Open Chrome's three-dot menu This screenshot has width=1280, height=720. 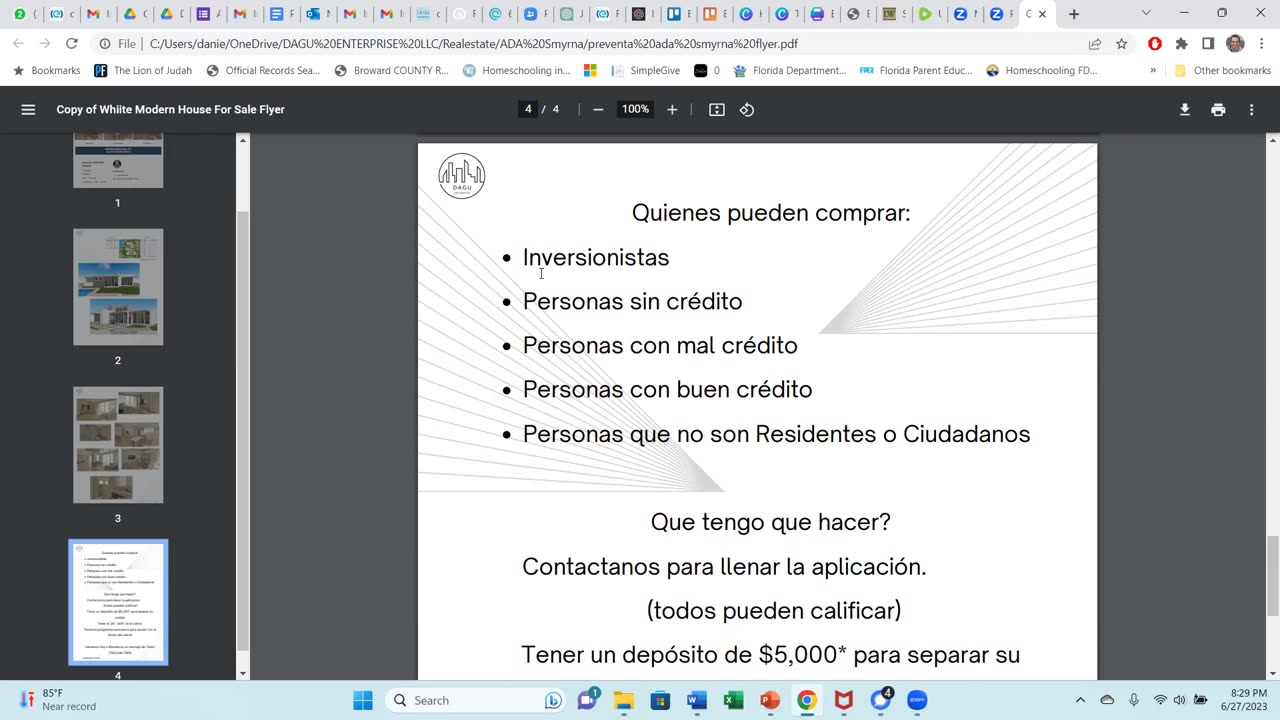(x=1262, y=44)
